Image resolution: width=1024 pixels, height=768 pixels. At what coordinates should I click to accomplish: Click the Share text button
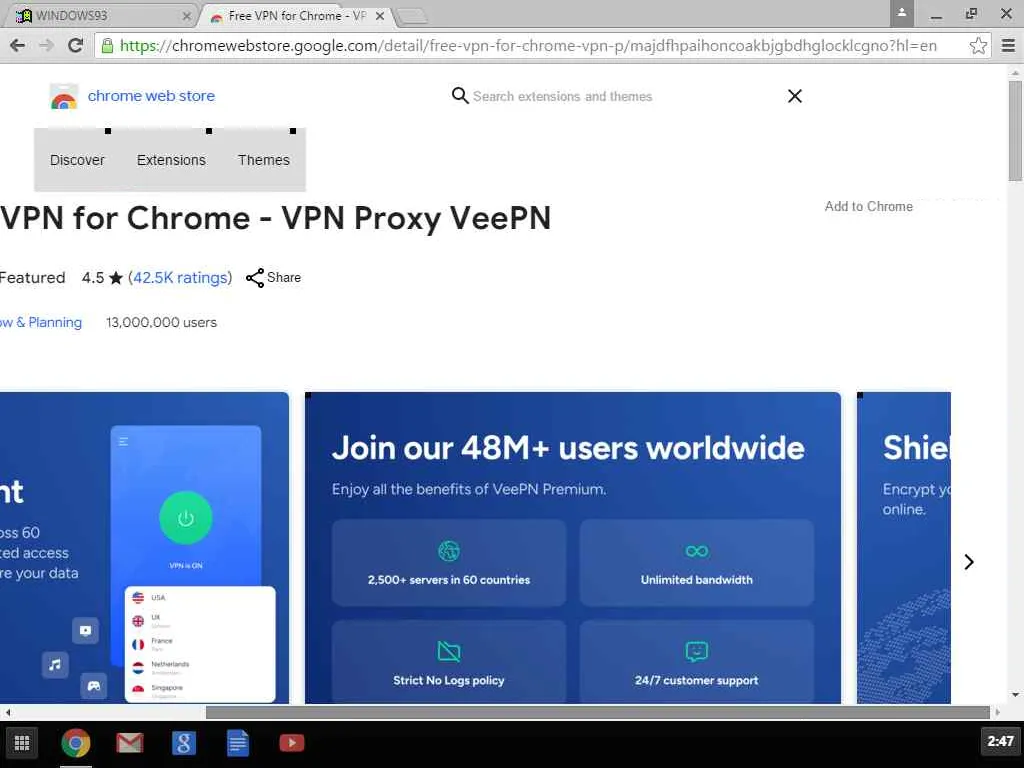tap(283, 278)
